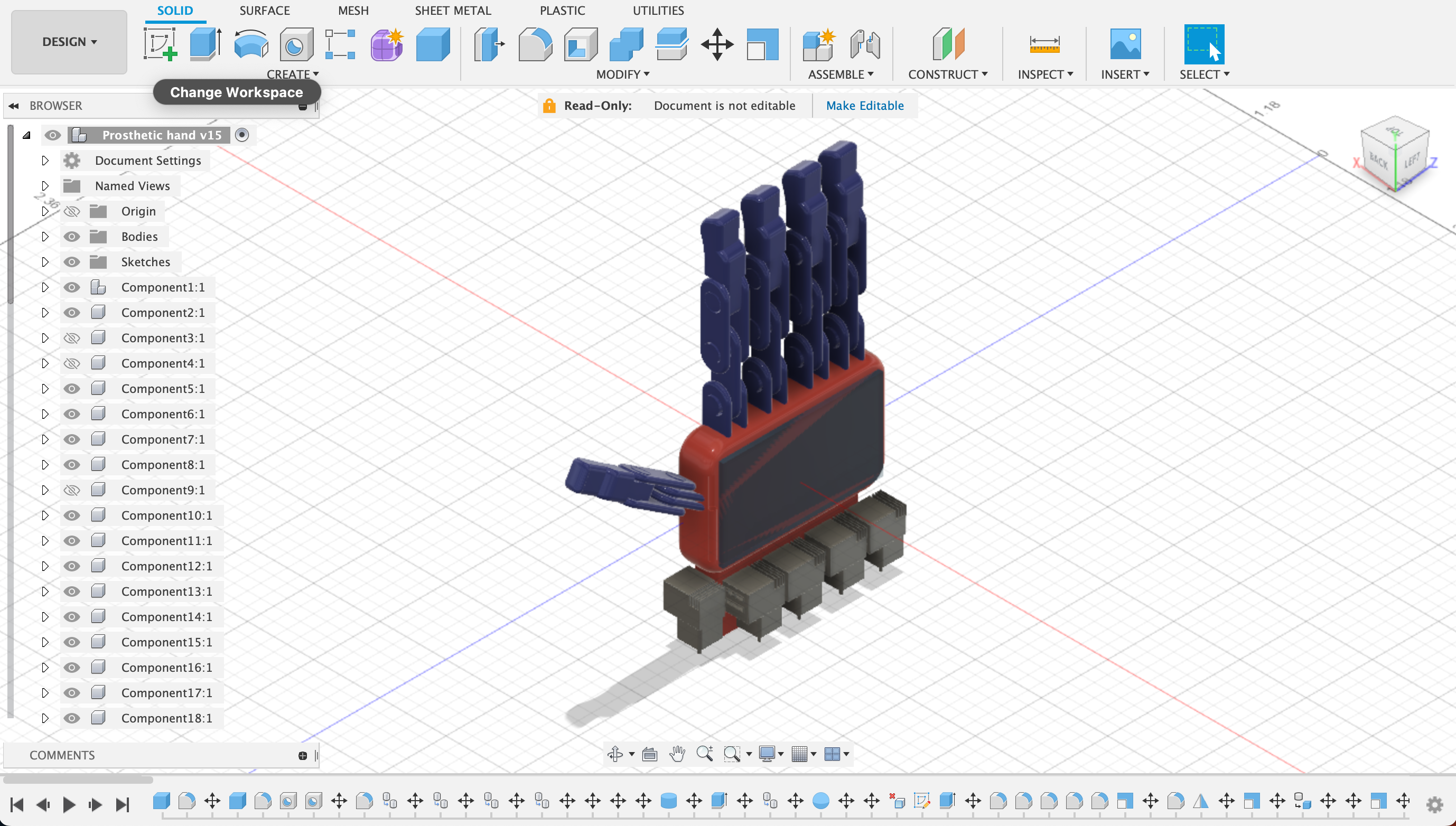The height and width of the screenshot is (826, 1456).
Task: Select the Revolve tool
Action: [251, 44]
